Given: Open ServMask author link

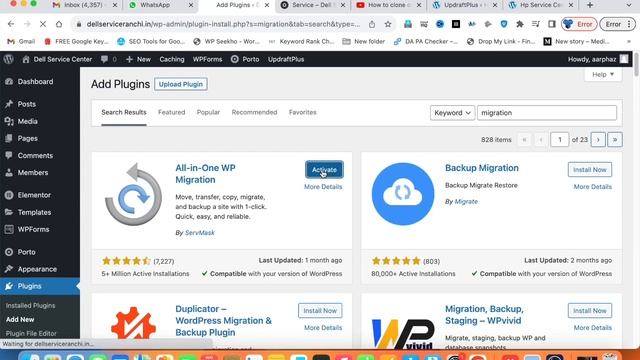Looking at the screenshot, I should [x=200, y=233].
